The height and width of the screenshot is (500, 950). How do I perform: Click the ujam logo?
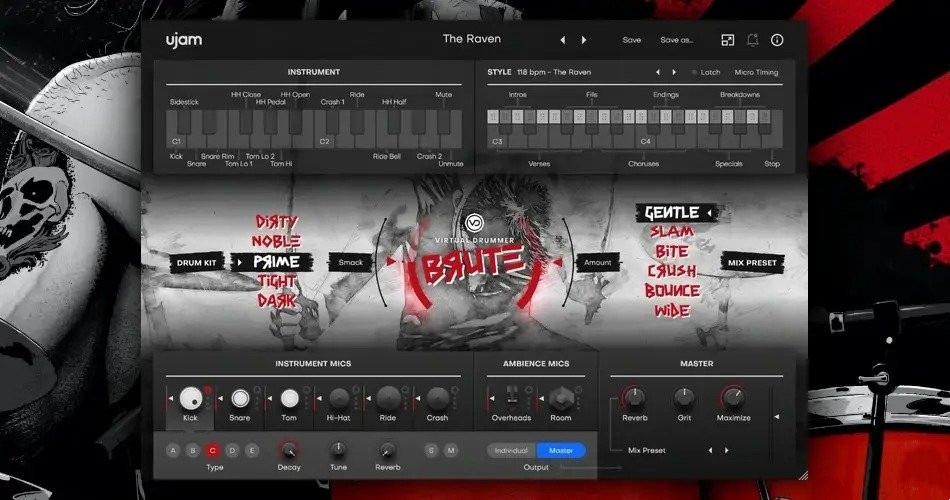coord(184,41)
